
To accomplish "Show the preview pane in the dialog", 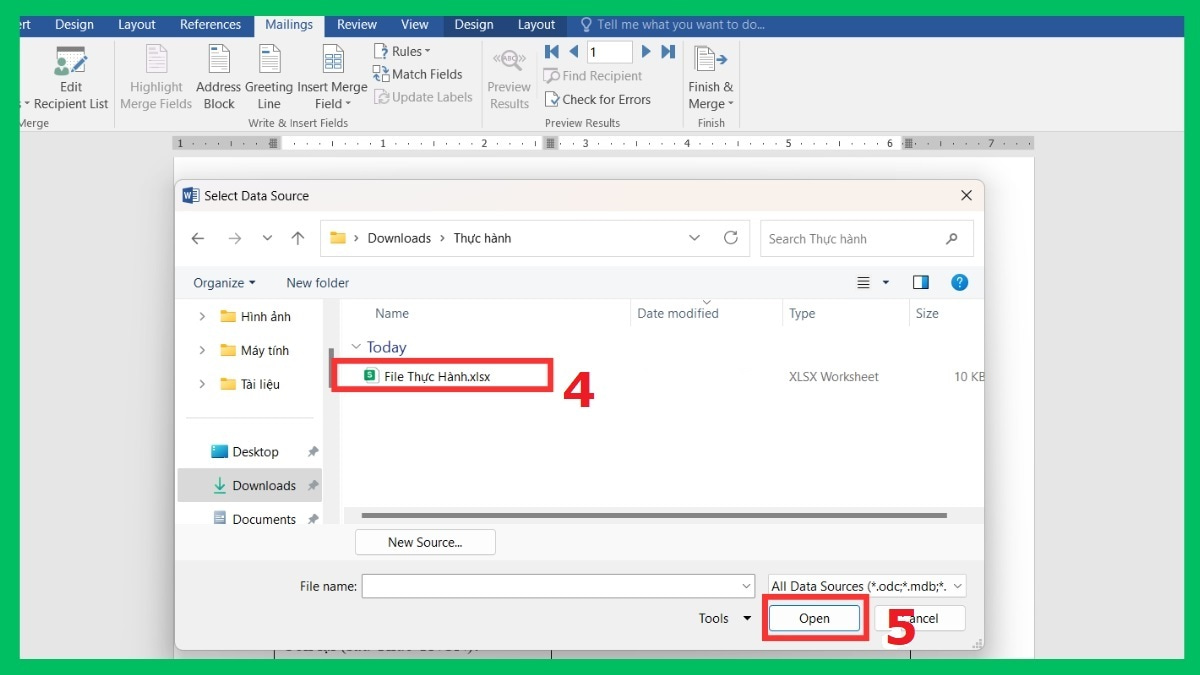I will click(920, 282).
